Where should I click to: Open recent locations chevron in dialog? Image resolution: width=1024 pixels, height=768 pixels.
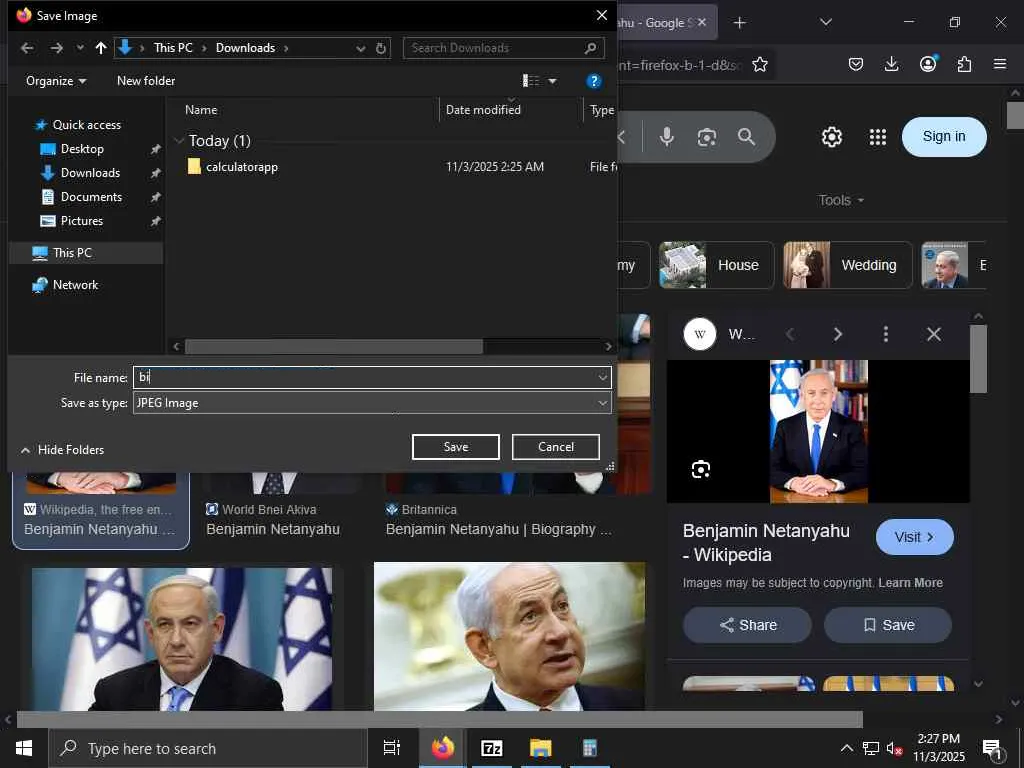(x=80, y=48)
